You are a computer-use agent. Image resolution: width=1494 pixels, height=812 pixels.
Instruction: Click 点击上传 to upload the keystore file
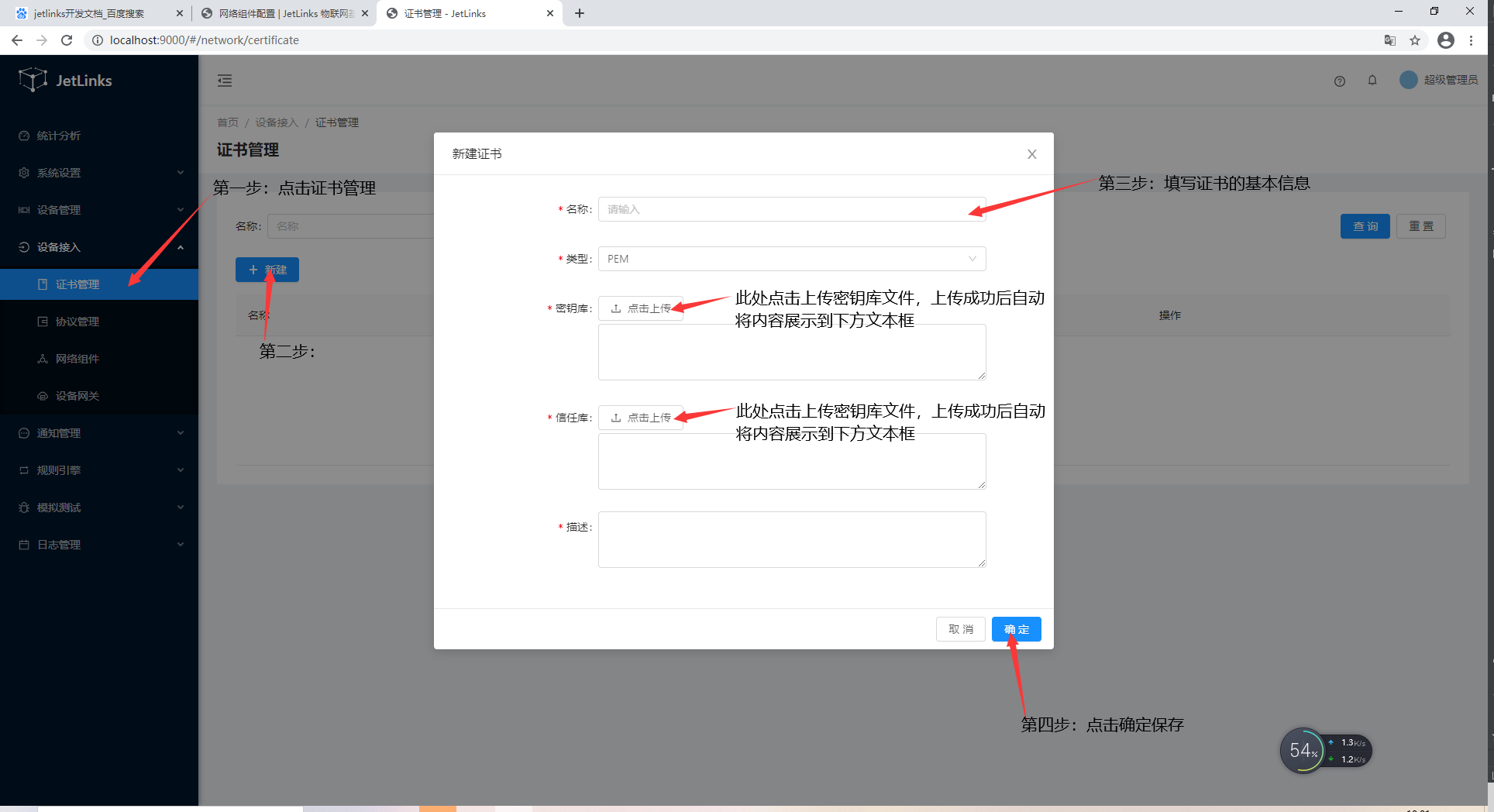point(641,308)
